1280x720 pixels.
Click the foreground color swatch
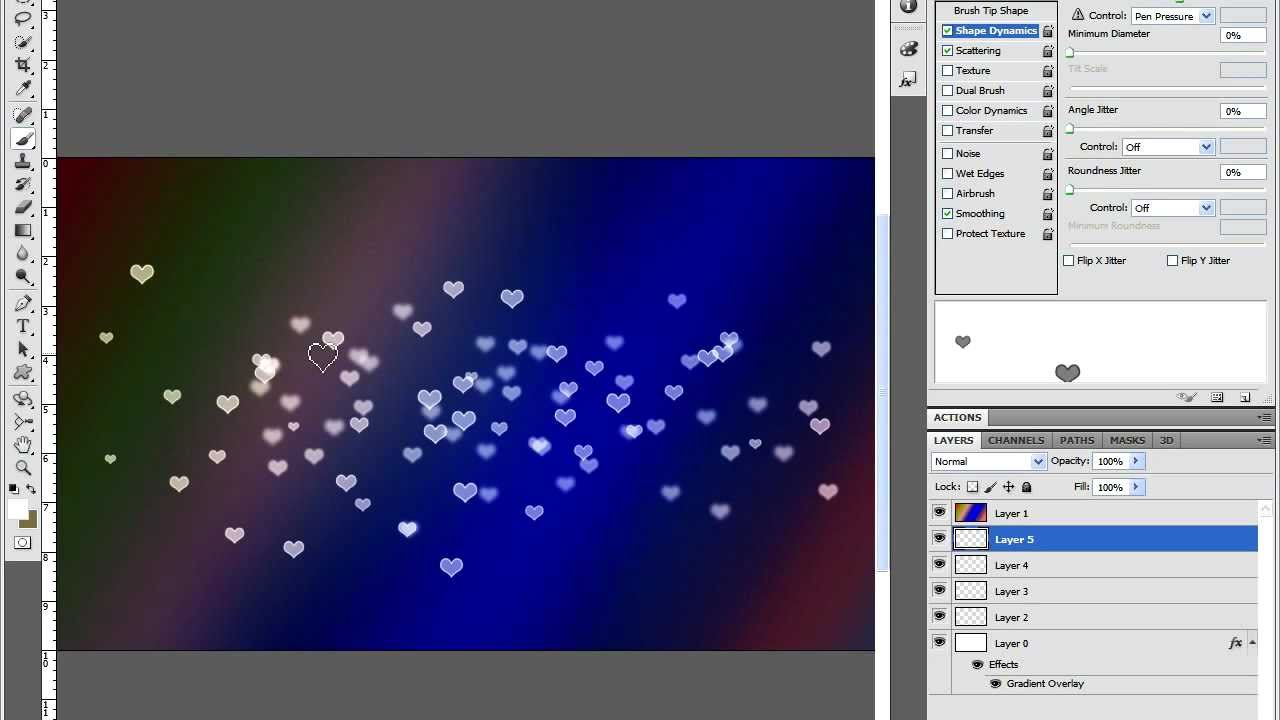click(18, 510)
